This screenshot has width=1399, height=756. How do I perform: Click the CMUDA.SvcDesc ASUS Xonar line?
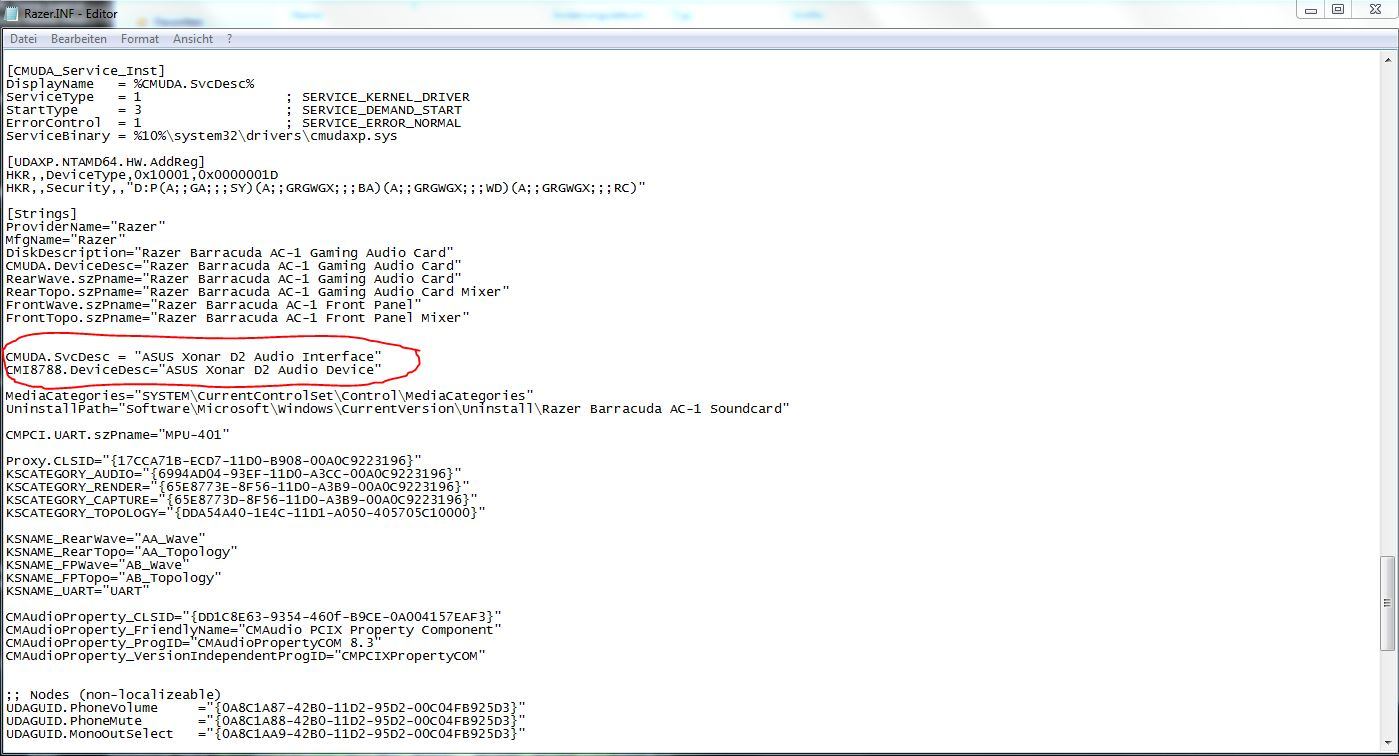point(193,357)
